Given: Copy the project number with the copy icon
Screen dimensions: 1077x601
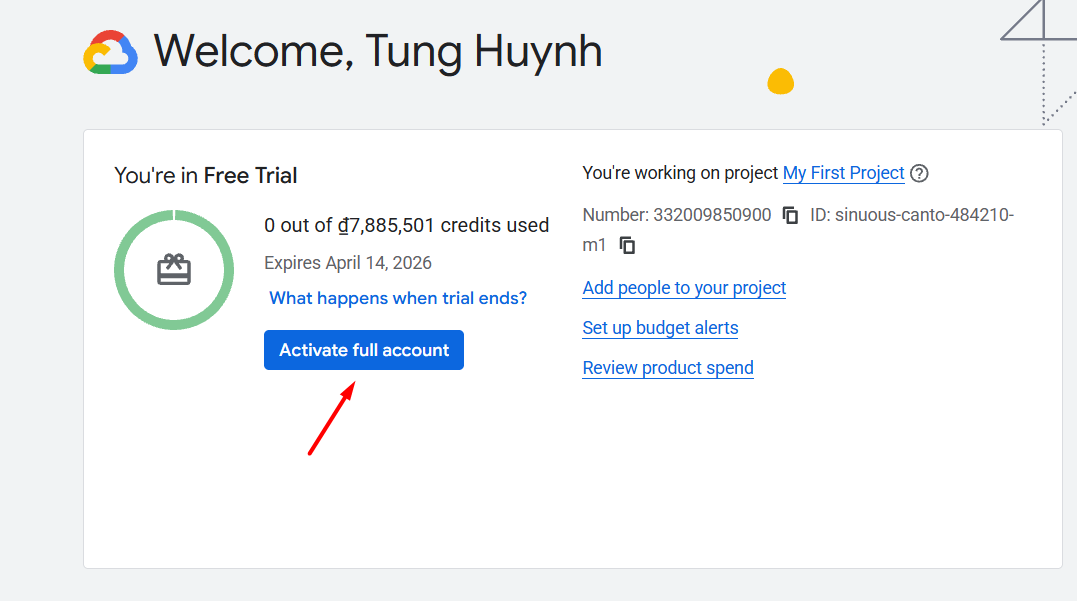Looking at the screenshot, I should 790,215.
